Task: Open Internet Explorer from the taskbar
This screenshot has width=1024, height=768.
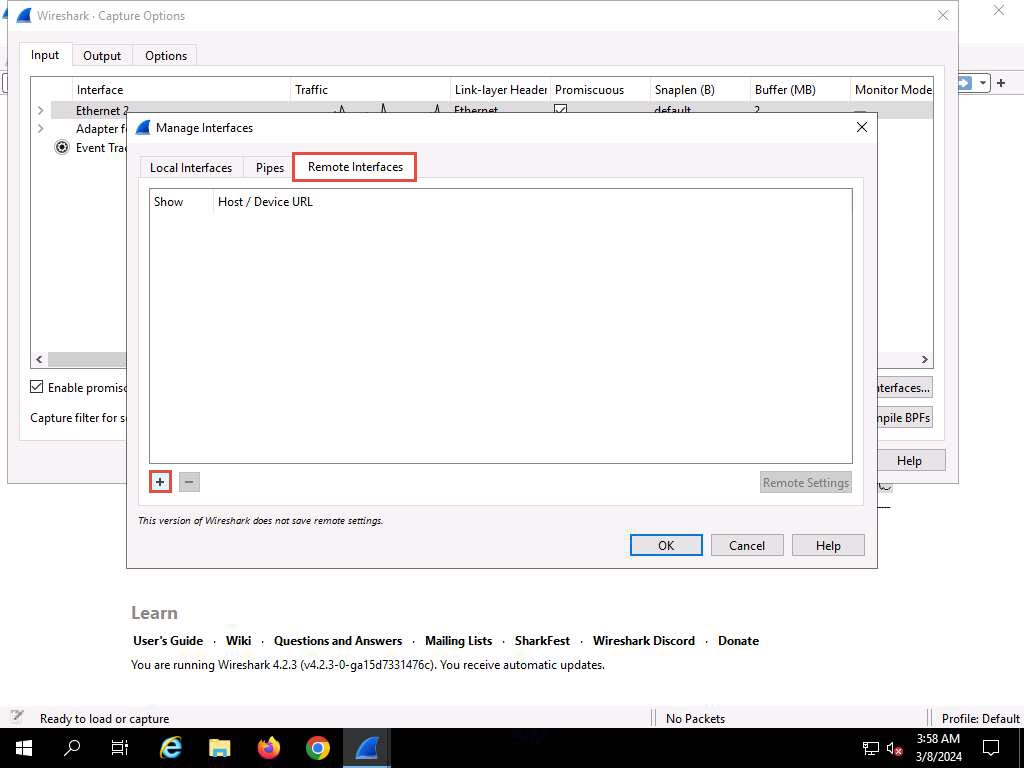Action: pos(171,748)
